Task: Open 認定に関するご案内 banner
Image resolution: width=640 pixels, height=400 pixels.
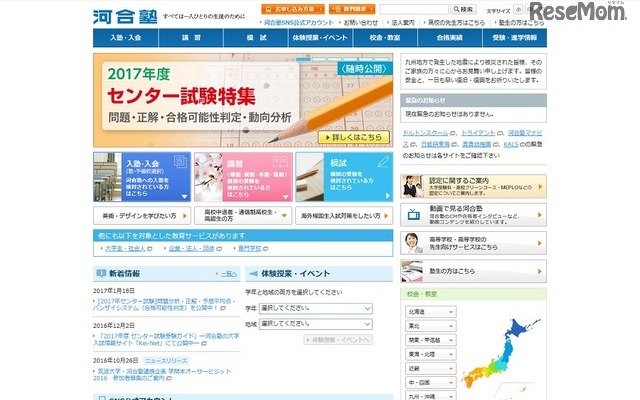Action: click(x=473, y=186)
